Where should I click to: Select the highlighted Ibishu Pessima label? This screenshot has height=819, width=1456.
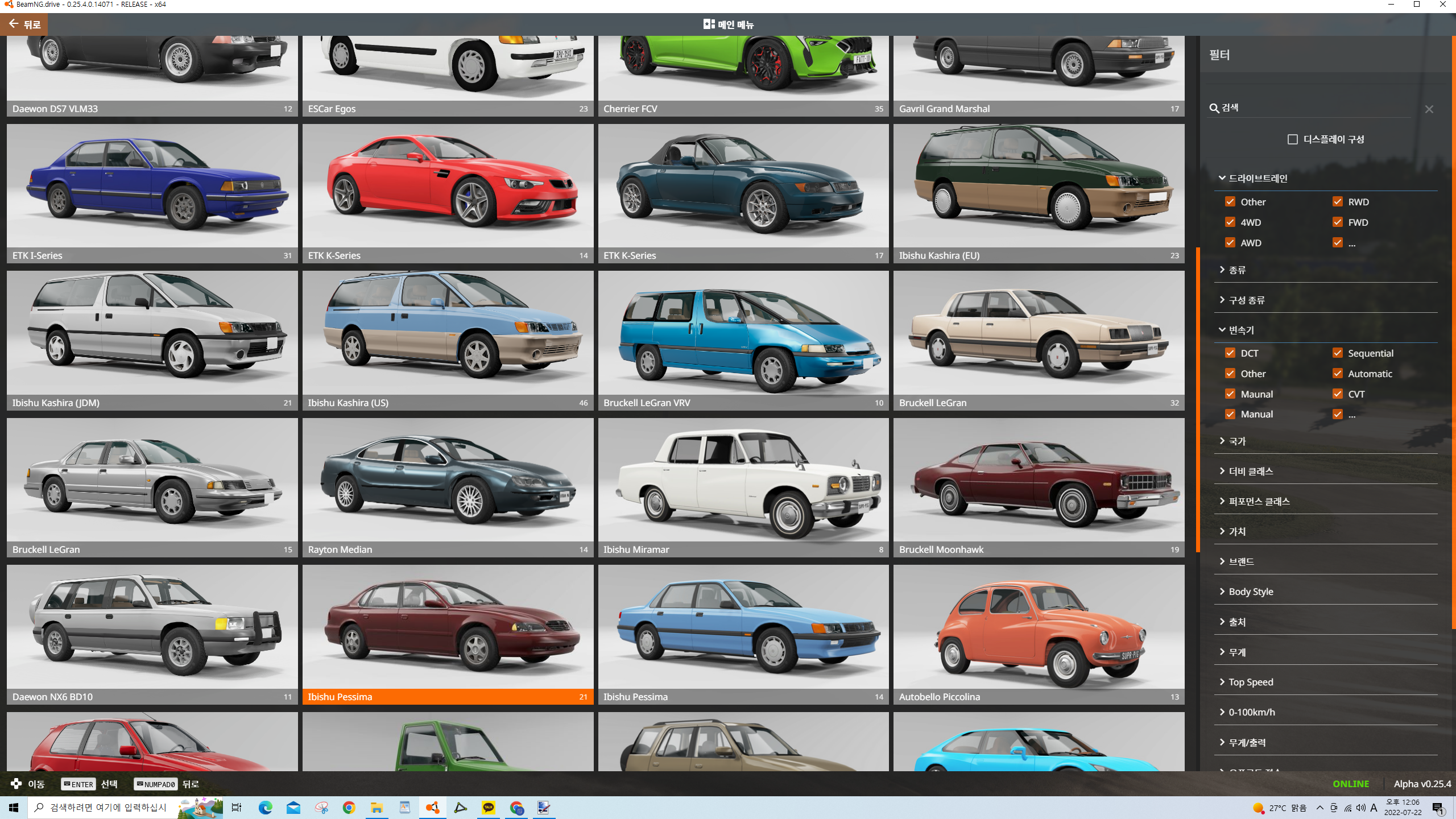click(448, 697)
